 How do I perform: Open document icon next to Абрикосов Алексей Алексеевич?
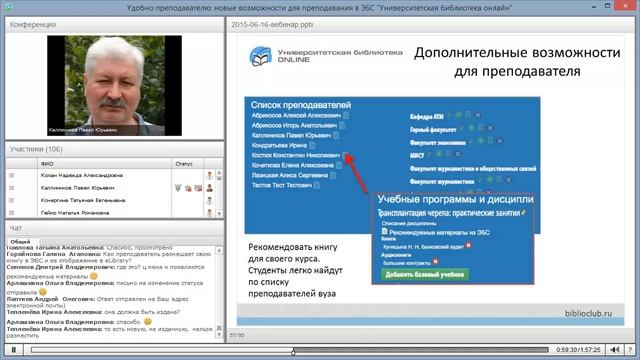coord(346,116)
